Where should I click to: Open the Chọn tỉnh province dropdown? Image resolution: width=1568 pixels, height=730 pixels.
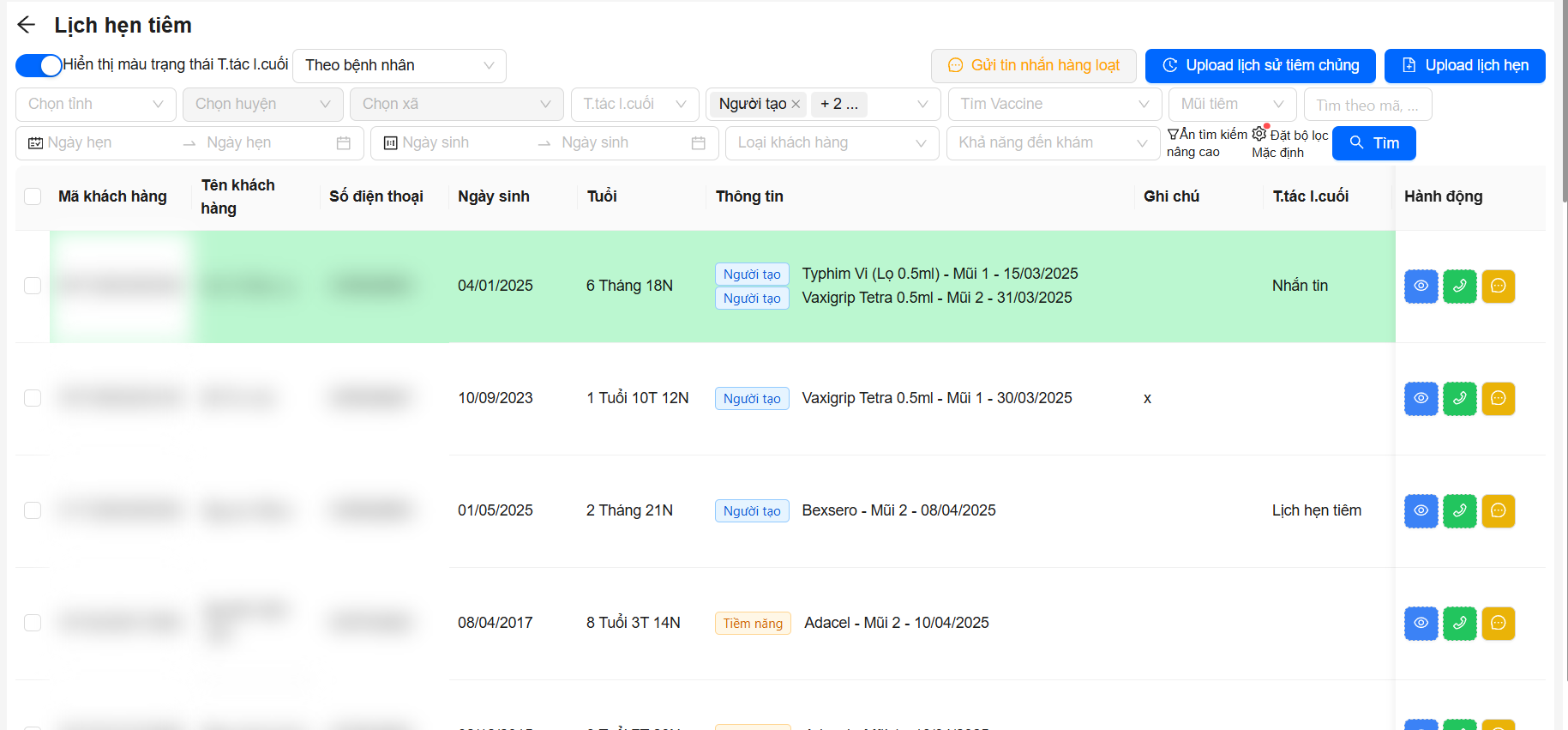pyautogui.click(x=95, y=104)
